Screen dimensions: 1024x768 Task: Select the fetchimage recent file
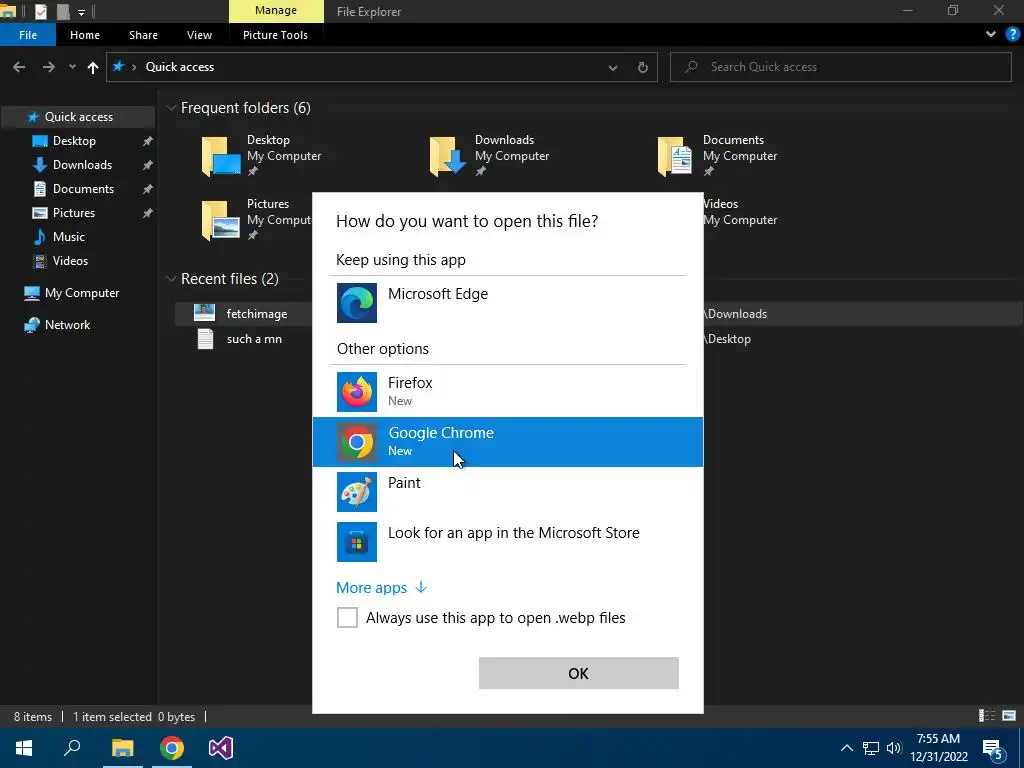pyautogui.click(x=257, y=314)
